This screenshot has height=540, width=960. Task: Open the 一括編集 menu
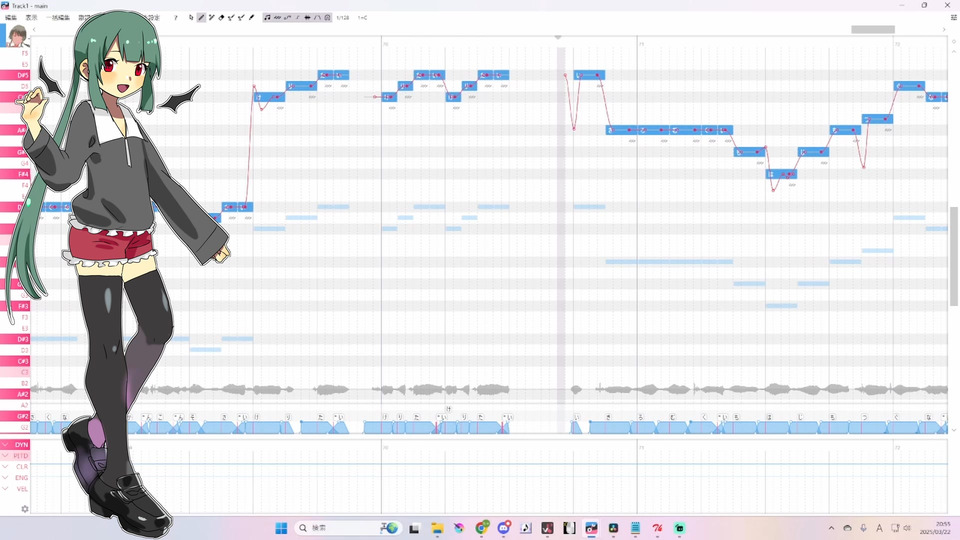(58, 18)
